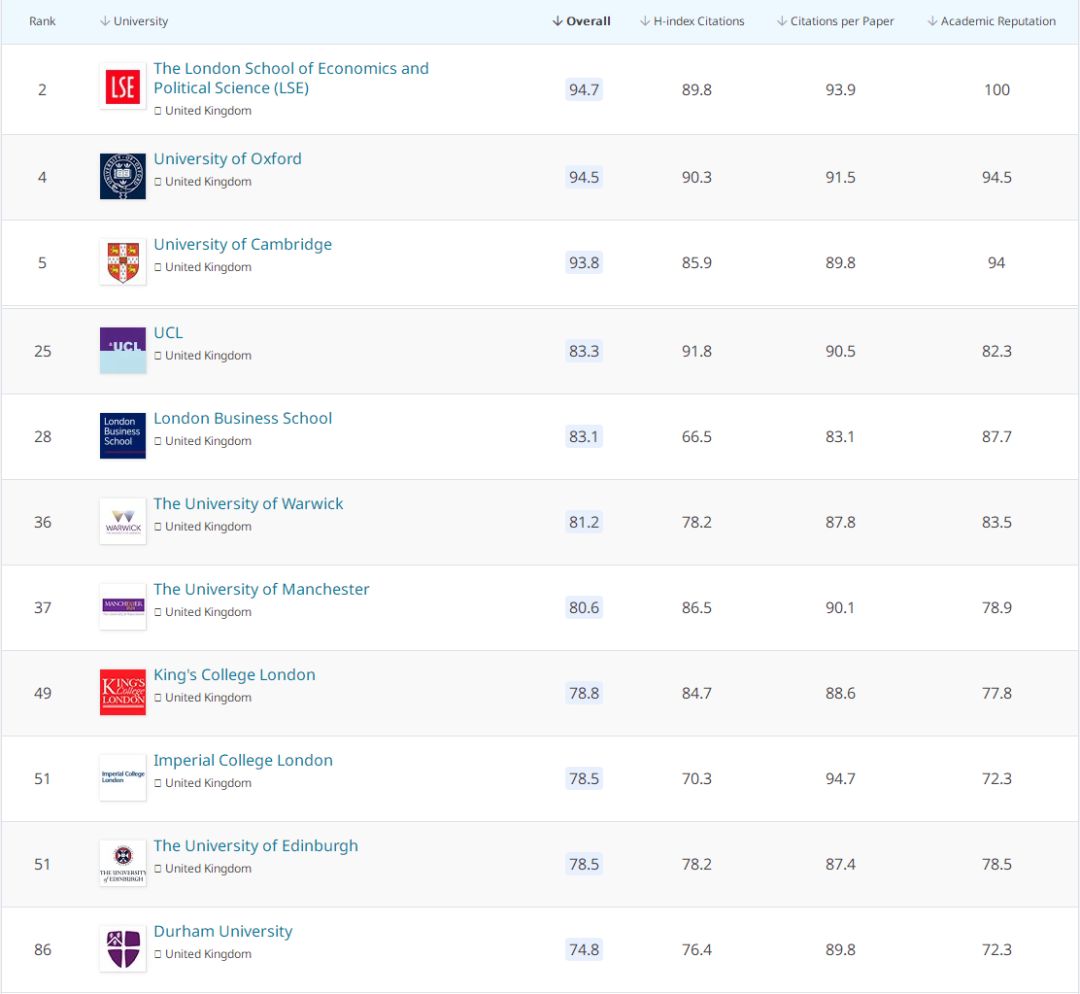Click the University of Oxford crest logo
The height and width of the screenshot is (994, 1080).
coord(122,176)
